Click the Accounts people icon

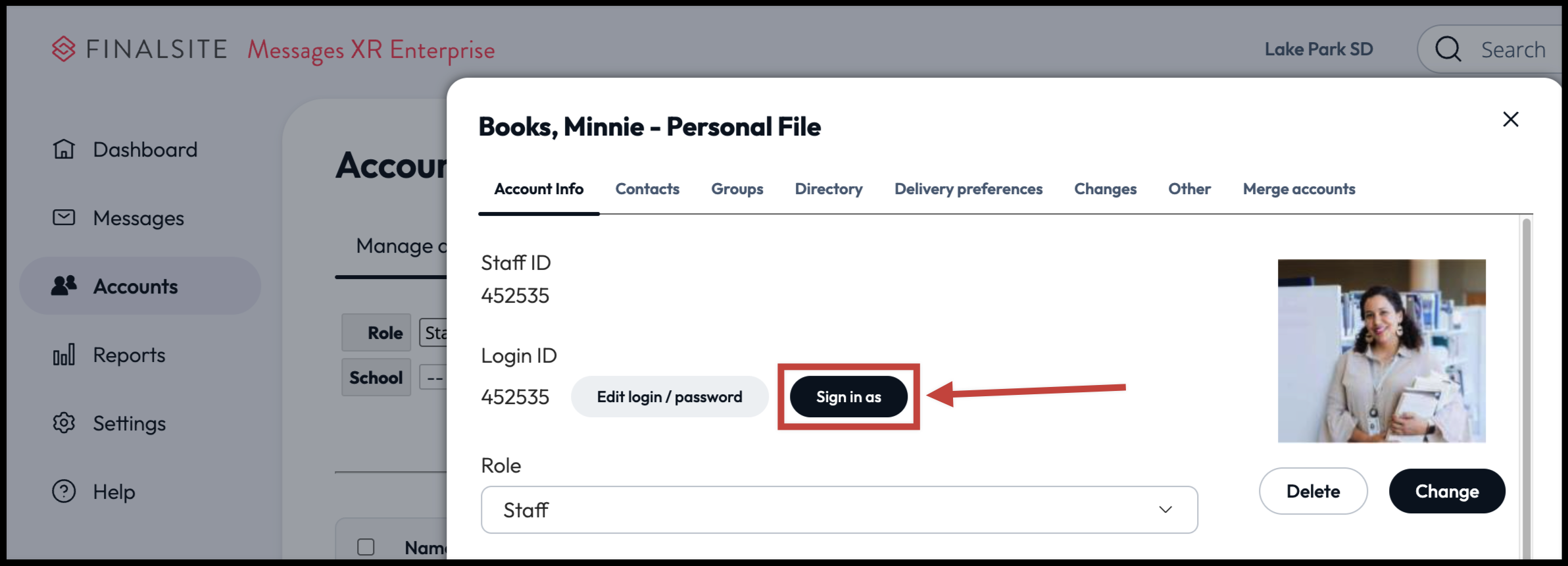(64, 286)
